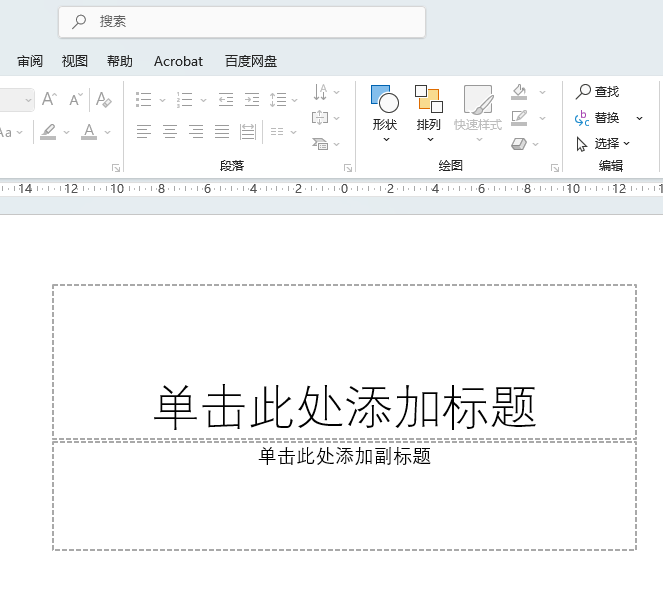Apply the shape outline pen
Screen dimensions: 663x603
(519, 118)
